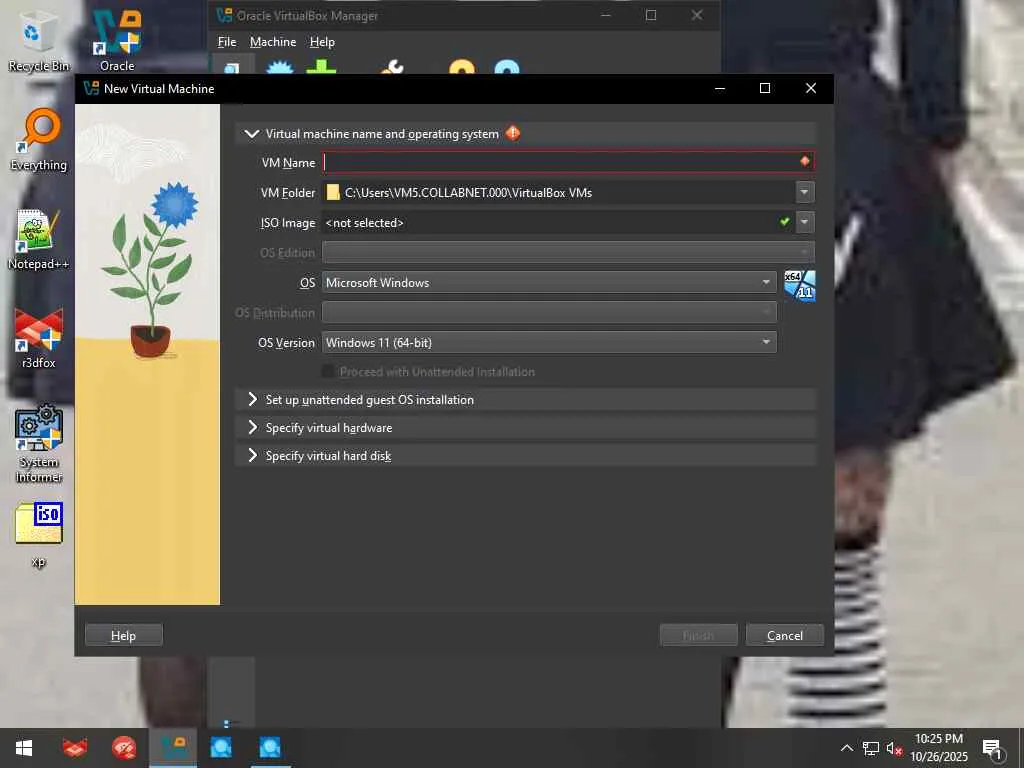Click the network tray icon
This screenshot has height=768, width=1024.
coord(871,748)
